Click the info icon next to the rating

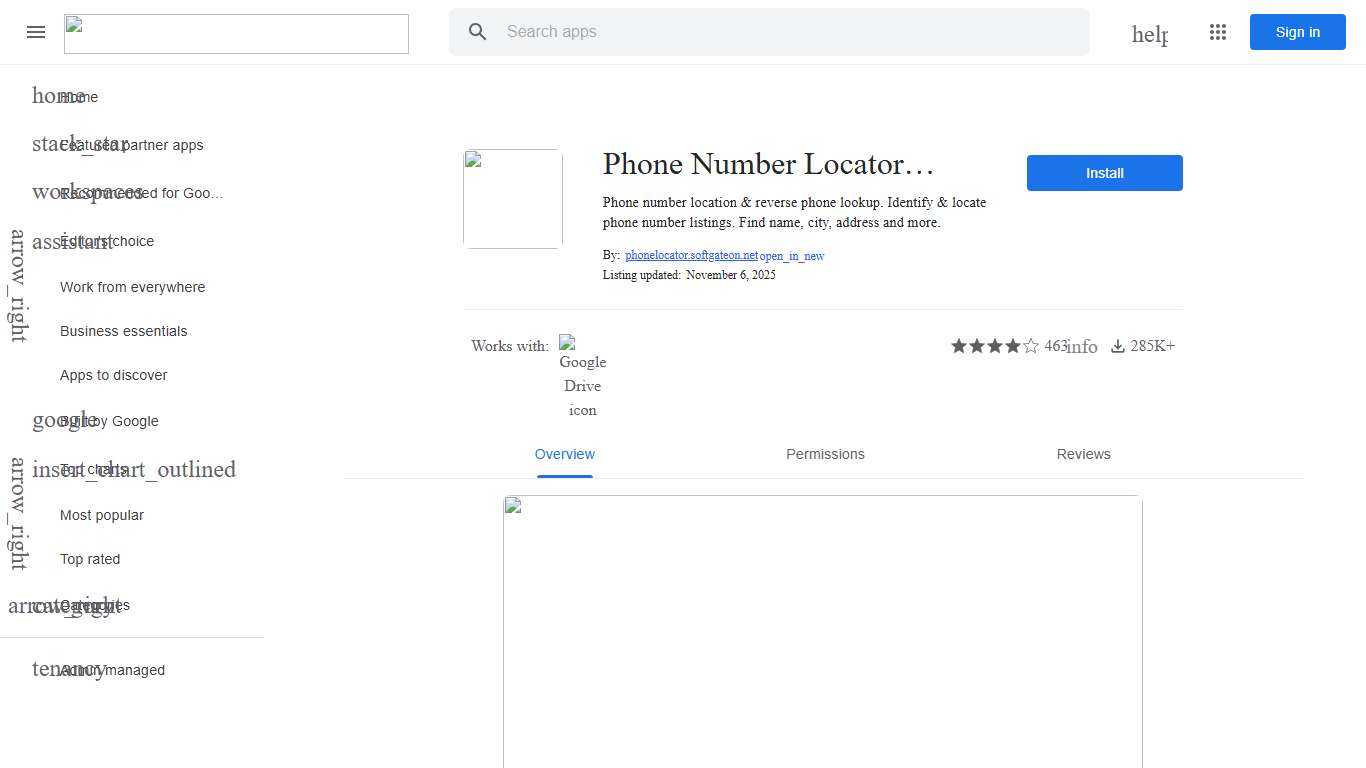1082,346
